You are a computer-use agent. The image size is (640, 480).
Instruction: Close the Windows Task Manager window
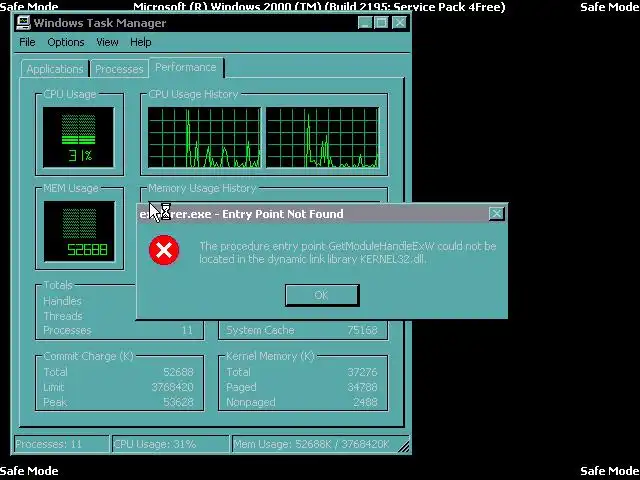(400, 22)
